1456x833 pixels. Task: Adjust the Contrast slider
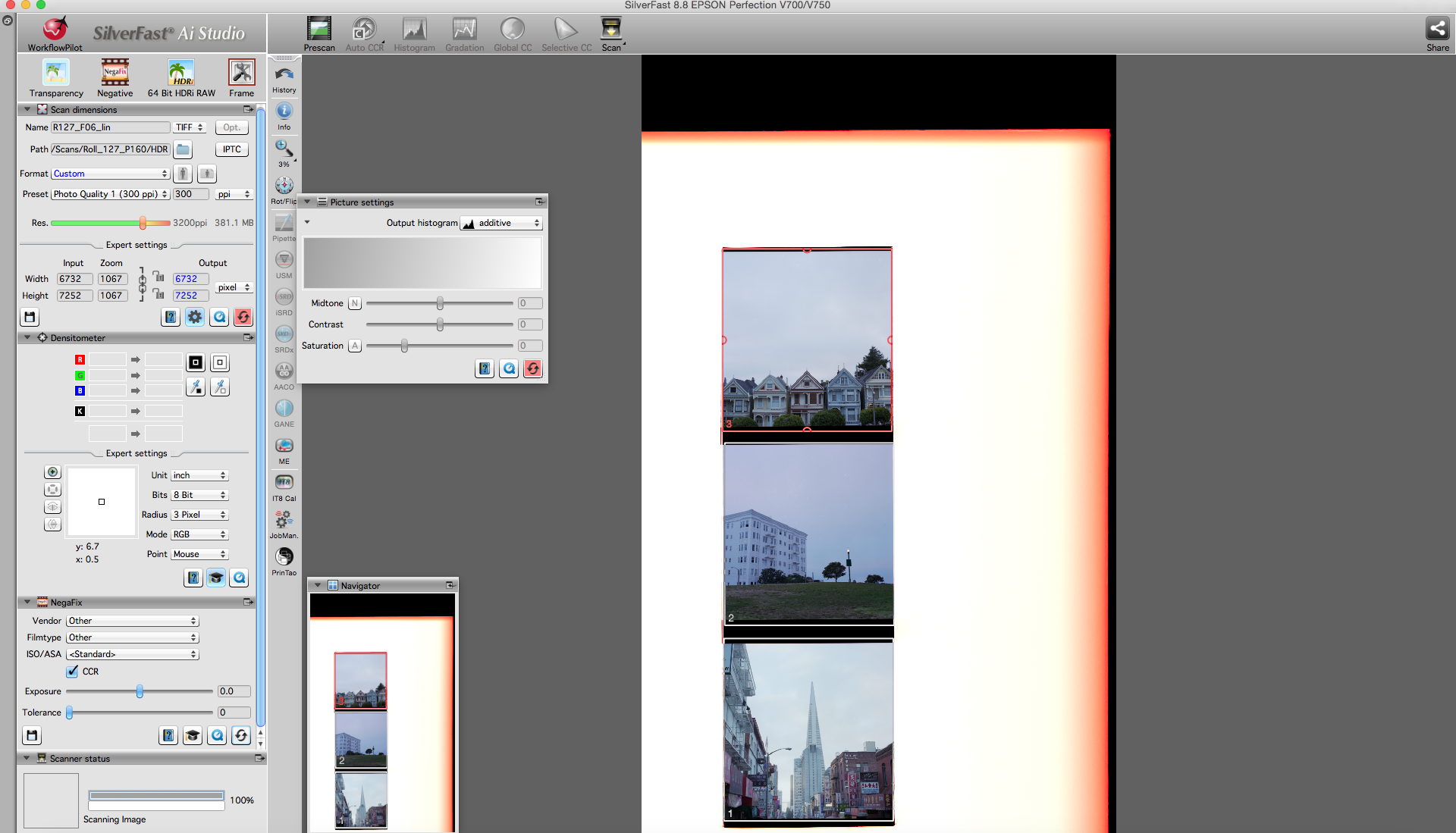pyautogui.click(x=440, y=324)
